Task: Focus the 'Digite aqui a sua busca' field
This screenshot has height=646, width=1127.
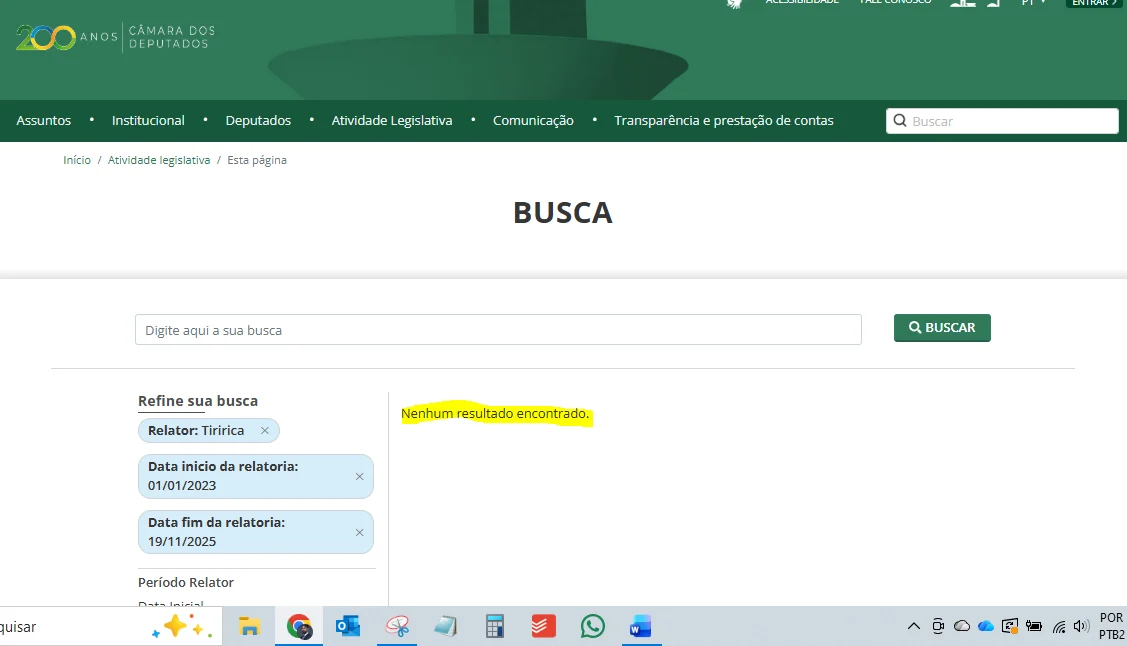Action: click(x=498, y=330)
